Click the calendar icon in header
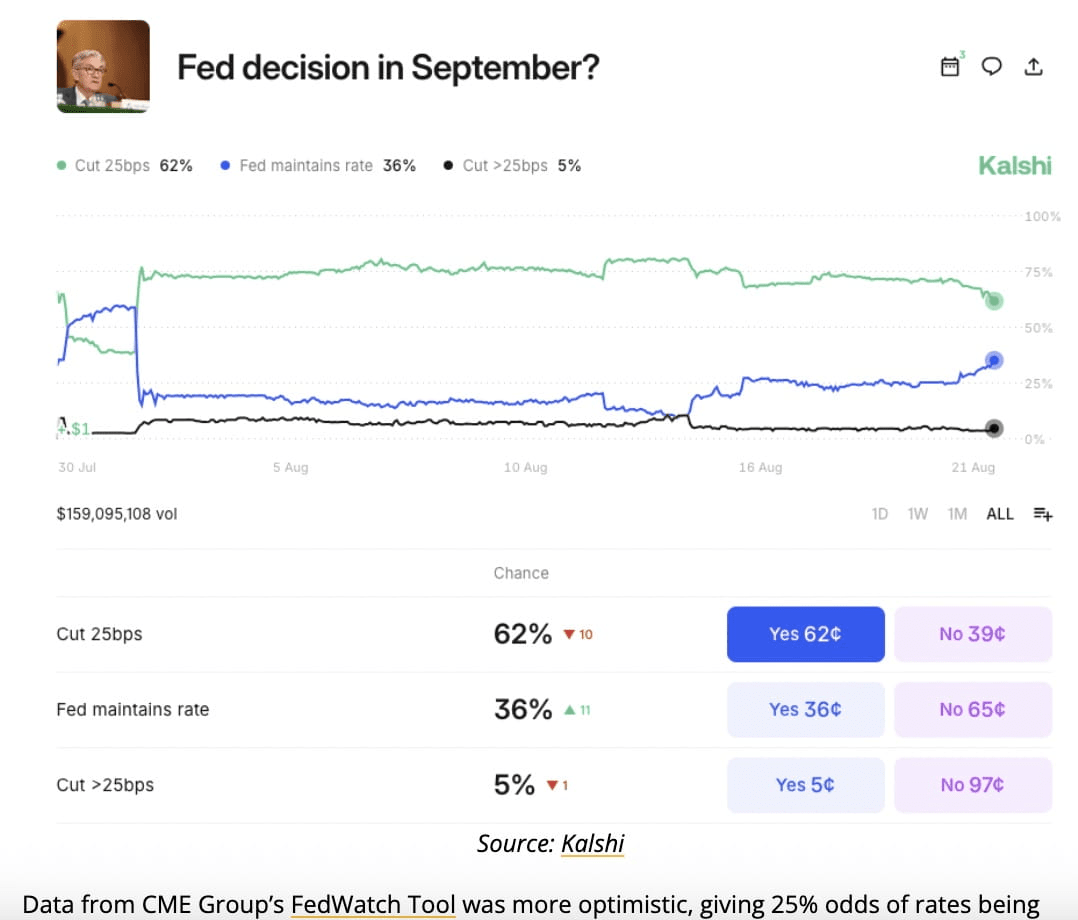The height and width of the screenshot is (920, 1078). 950,66
